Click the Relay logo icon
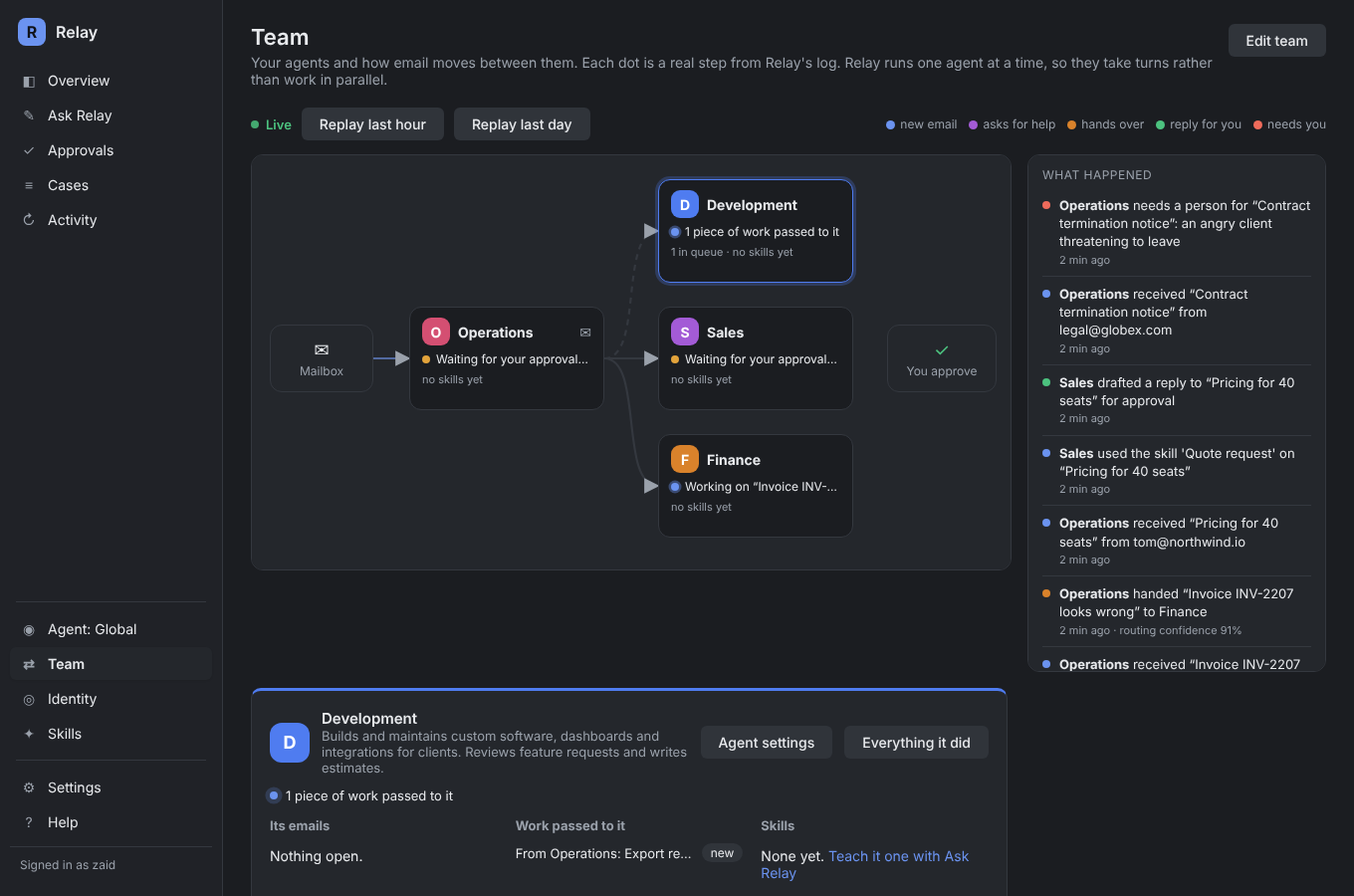 (32, 32)
